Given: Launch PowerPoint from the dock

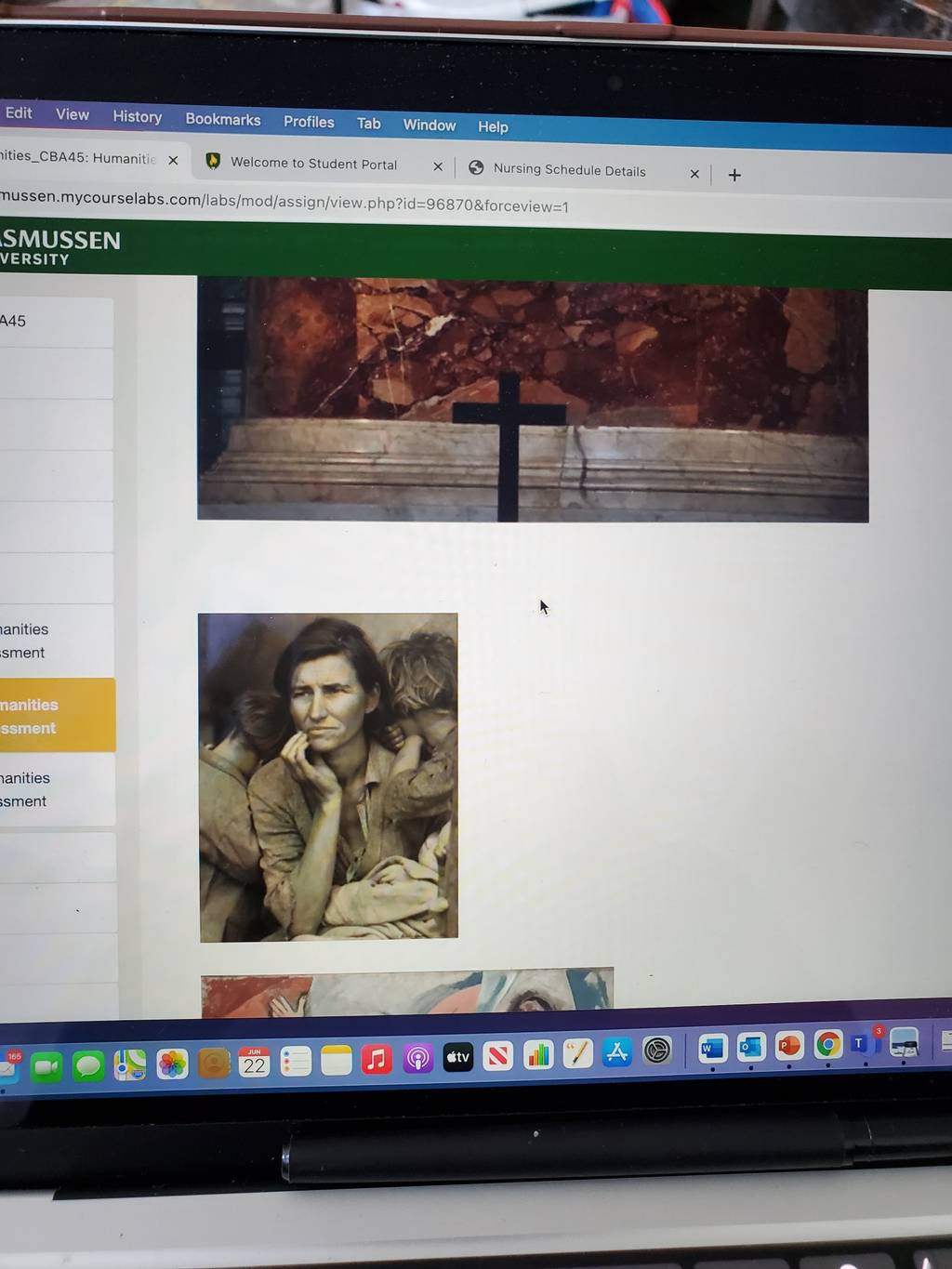Looking at the screenshot, I should tap(788, 1046).
